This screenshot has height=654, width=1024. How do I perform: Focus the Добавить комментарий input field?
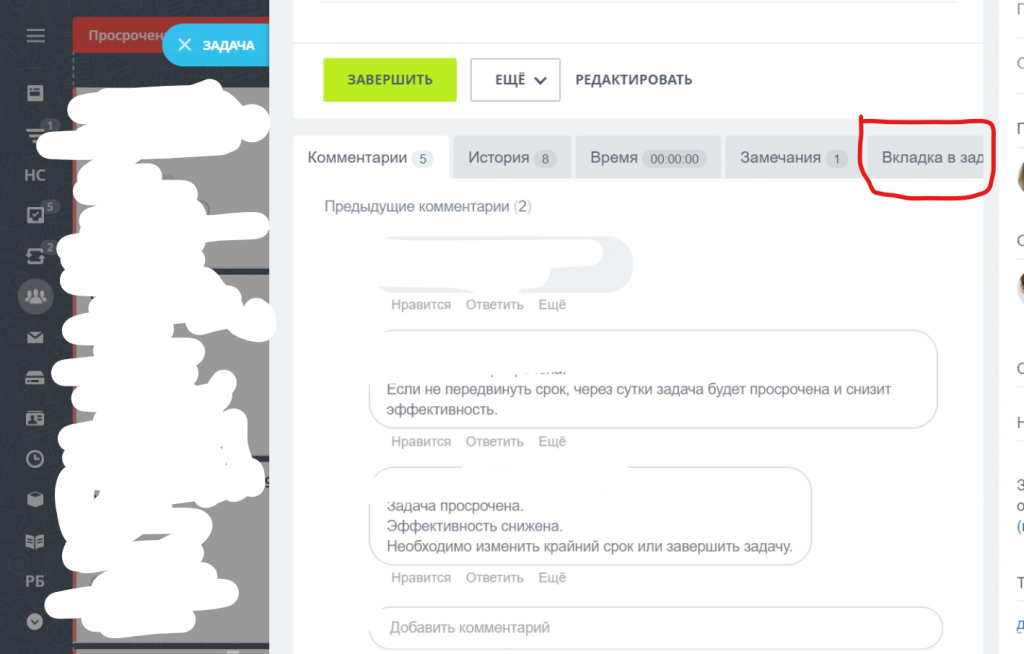point(656,628)
